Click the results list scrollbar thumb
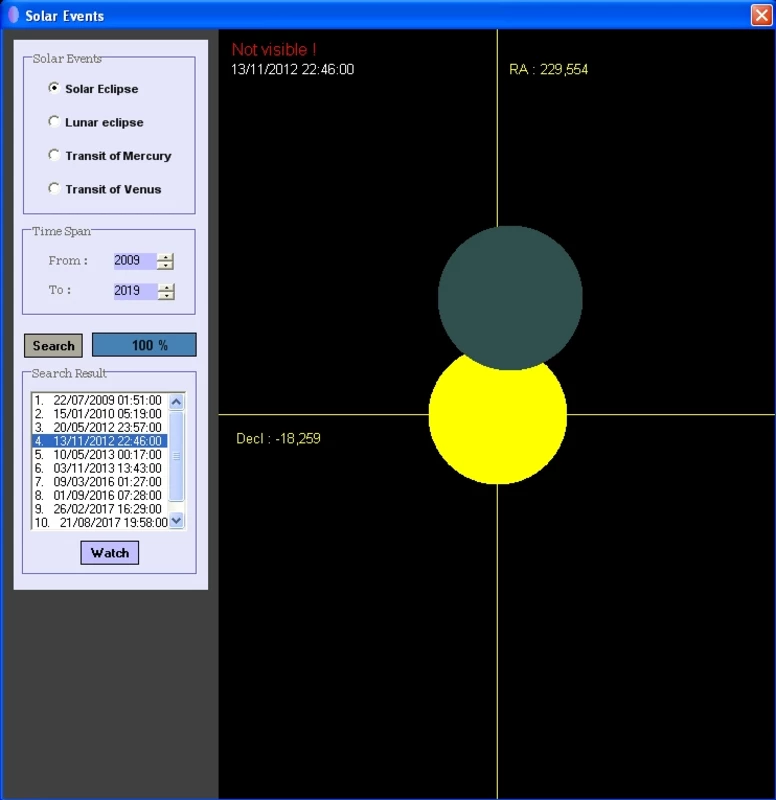Viewport: 776px width, 800px height. (x=177, y=456)
